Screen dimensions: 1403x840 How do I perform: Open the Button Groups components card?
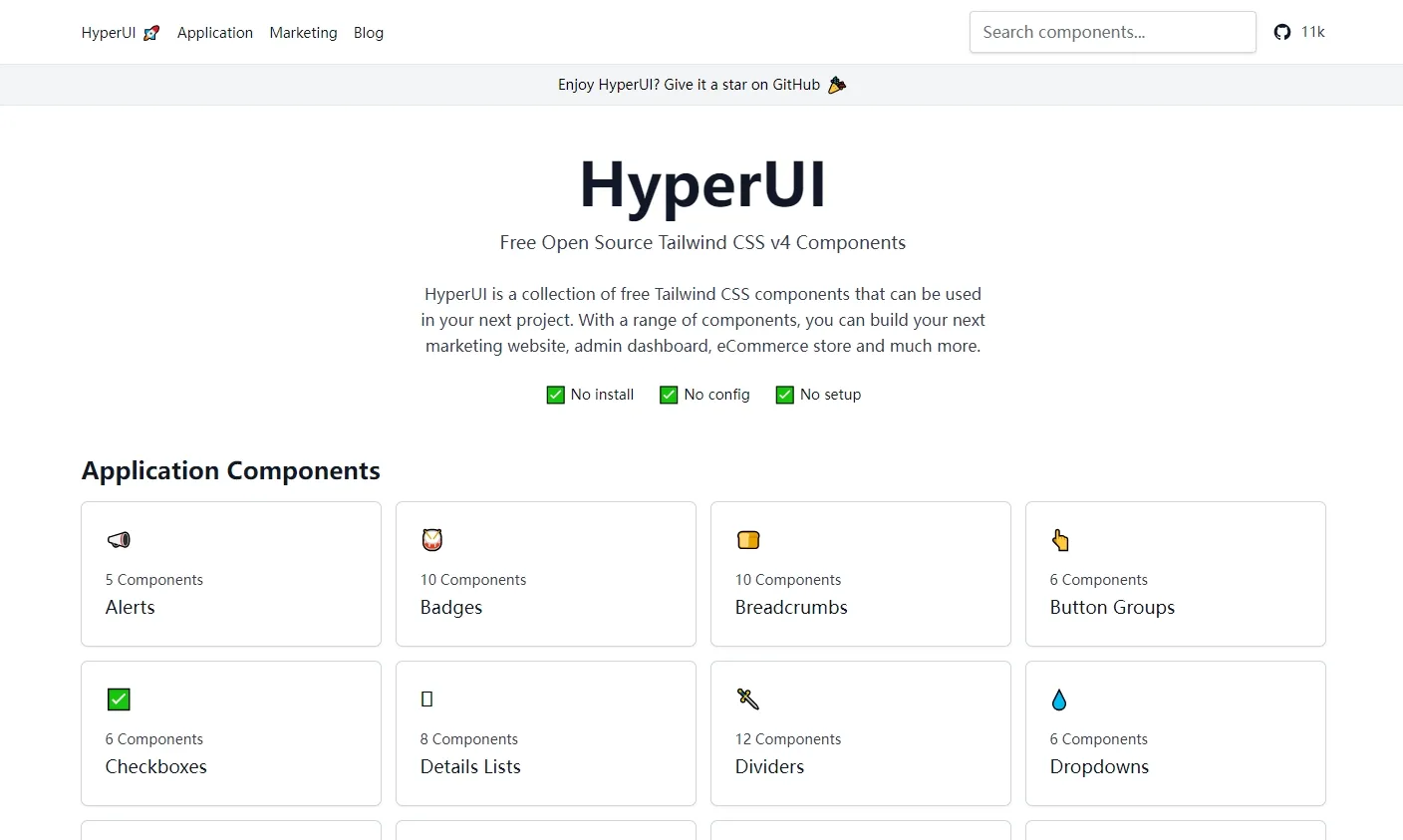coord(1176,574)
